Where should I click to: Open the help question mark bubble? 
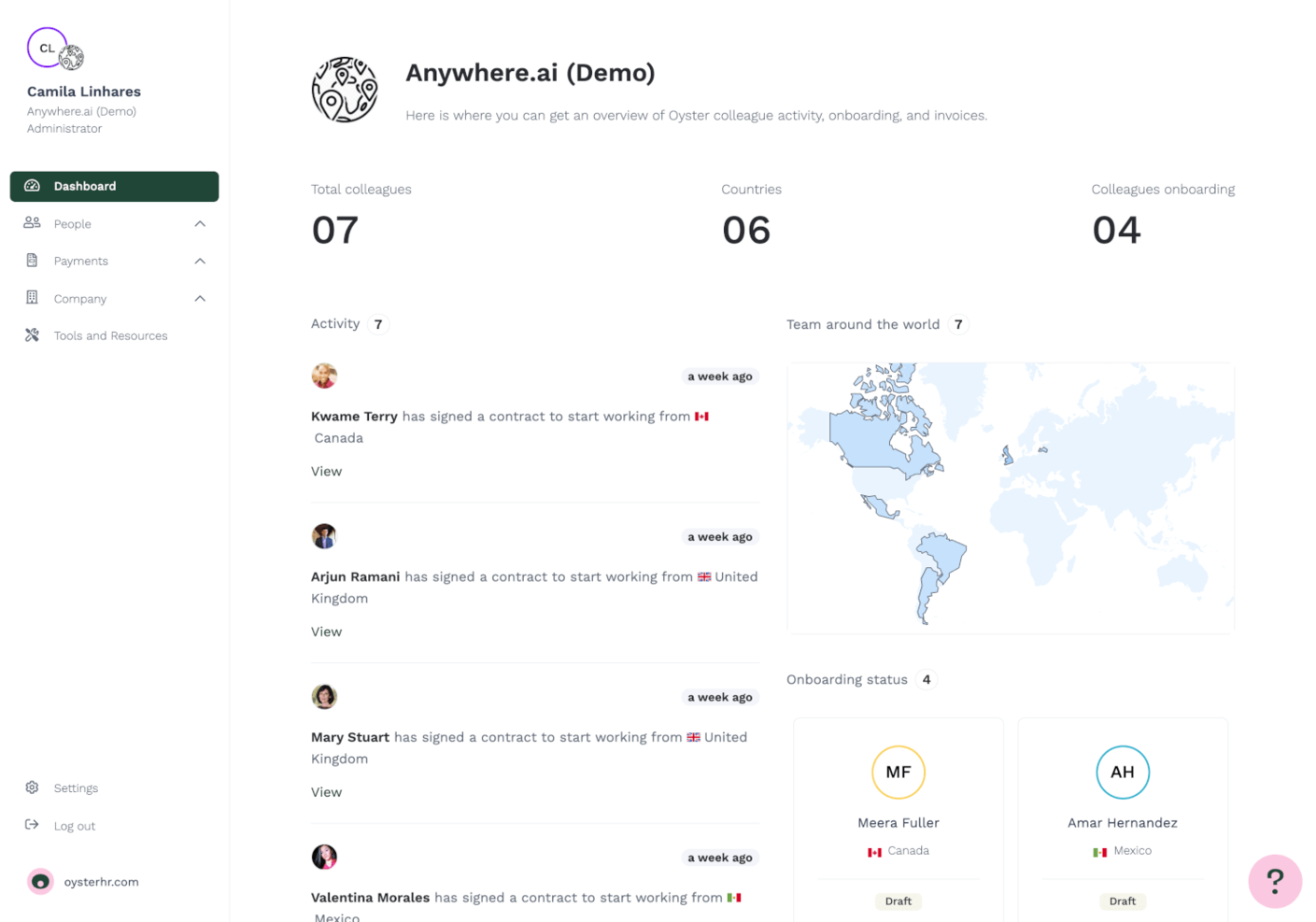(1275, 881)
